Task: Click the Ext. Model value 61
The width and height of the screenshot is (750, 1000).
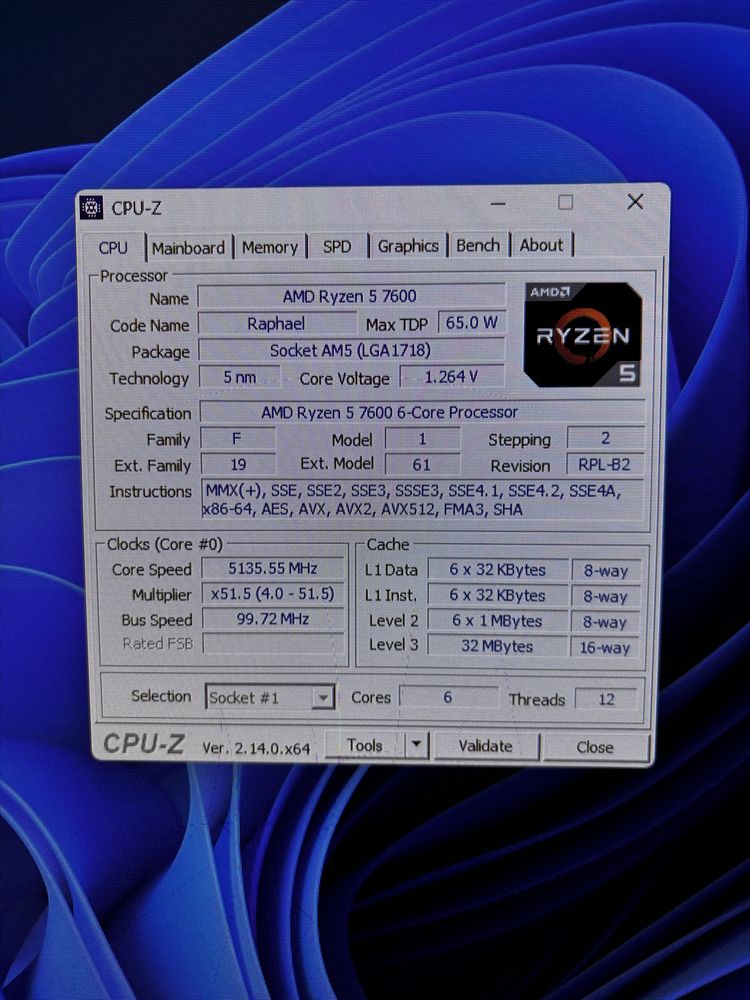Action: coord(422,464)
